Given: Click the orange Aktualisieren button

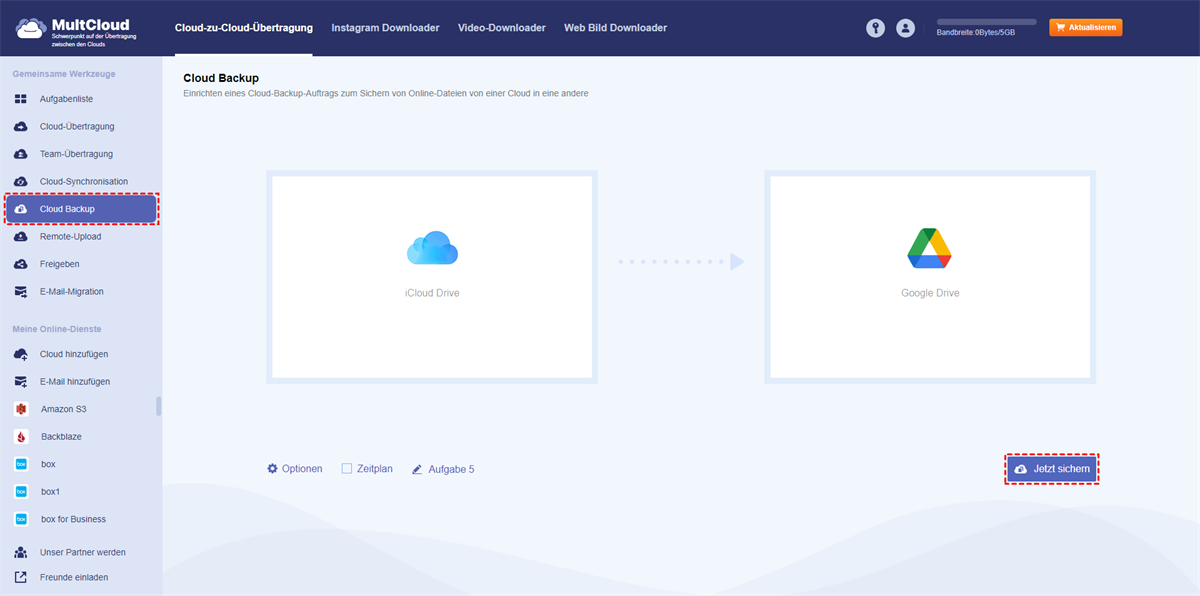Looking at the screenshot, I should (x=1085, y=28).
